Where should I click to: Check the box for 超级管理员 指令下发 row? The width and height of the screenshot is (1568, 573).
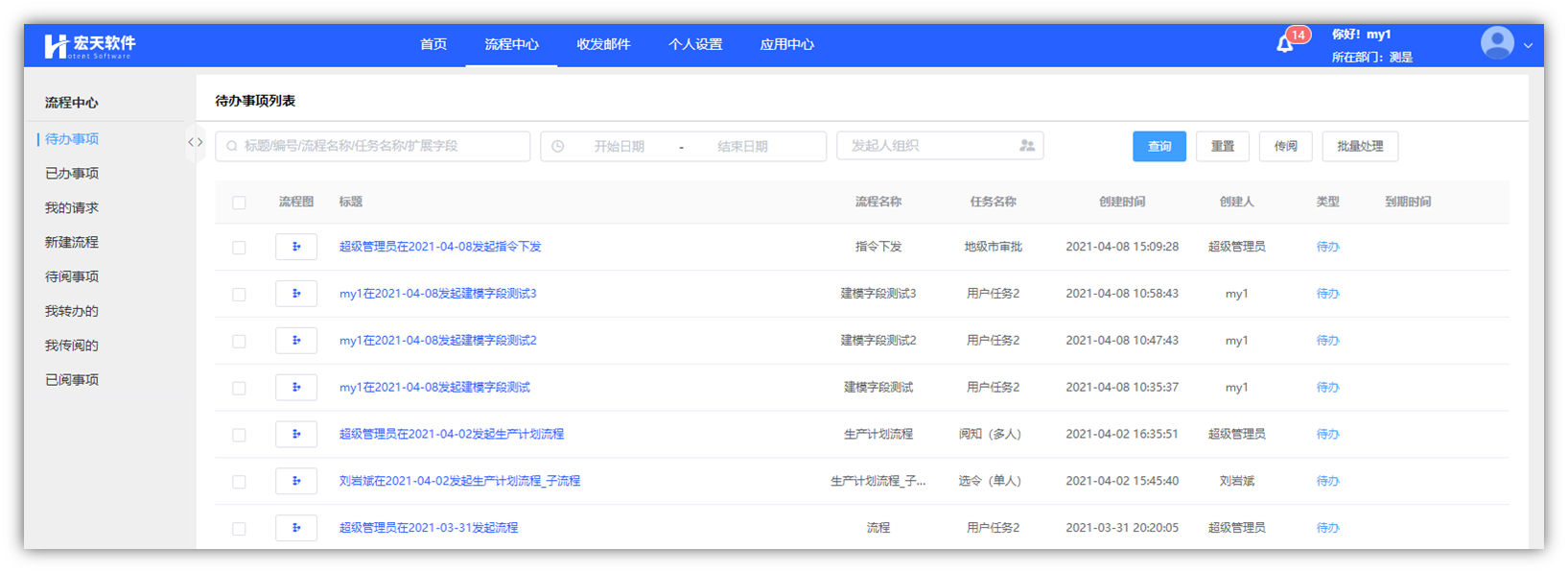pyautogui.click(x=239, y=248)
